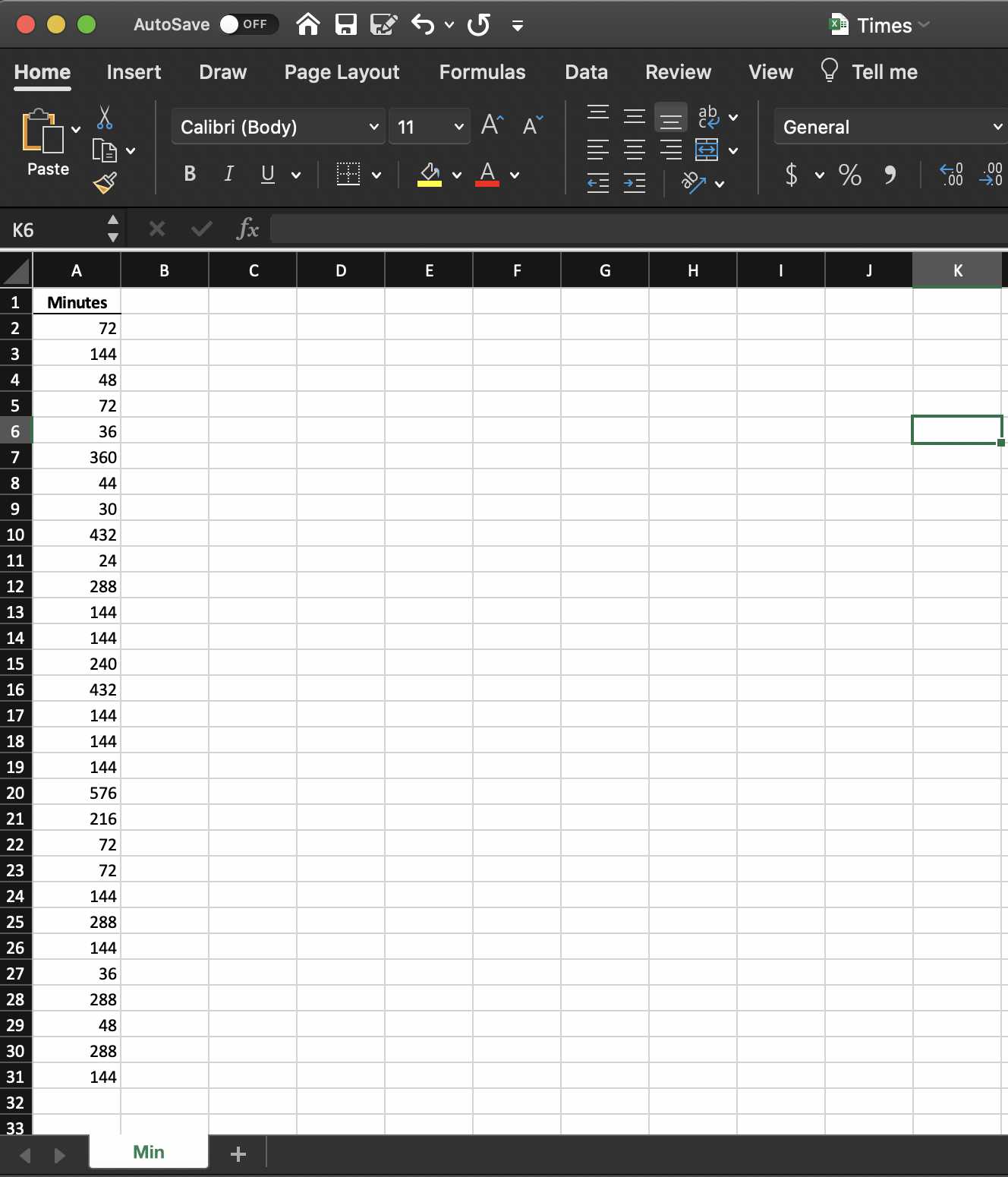Redo the last action
Image resolution: width=1008 pixels, height=1177 pixels.
479,25
